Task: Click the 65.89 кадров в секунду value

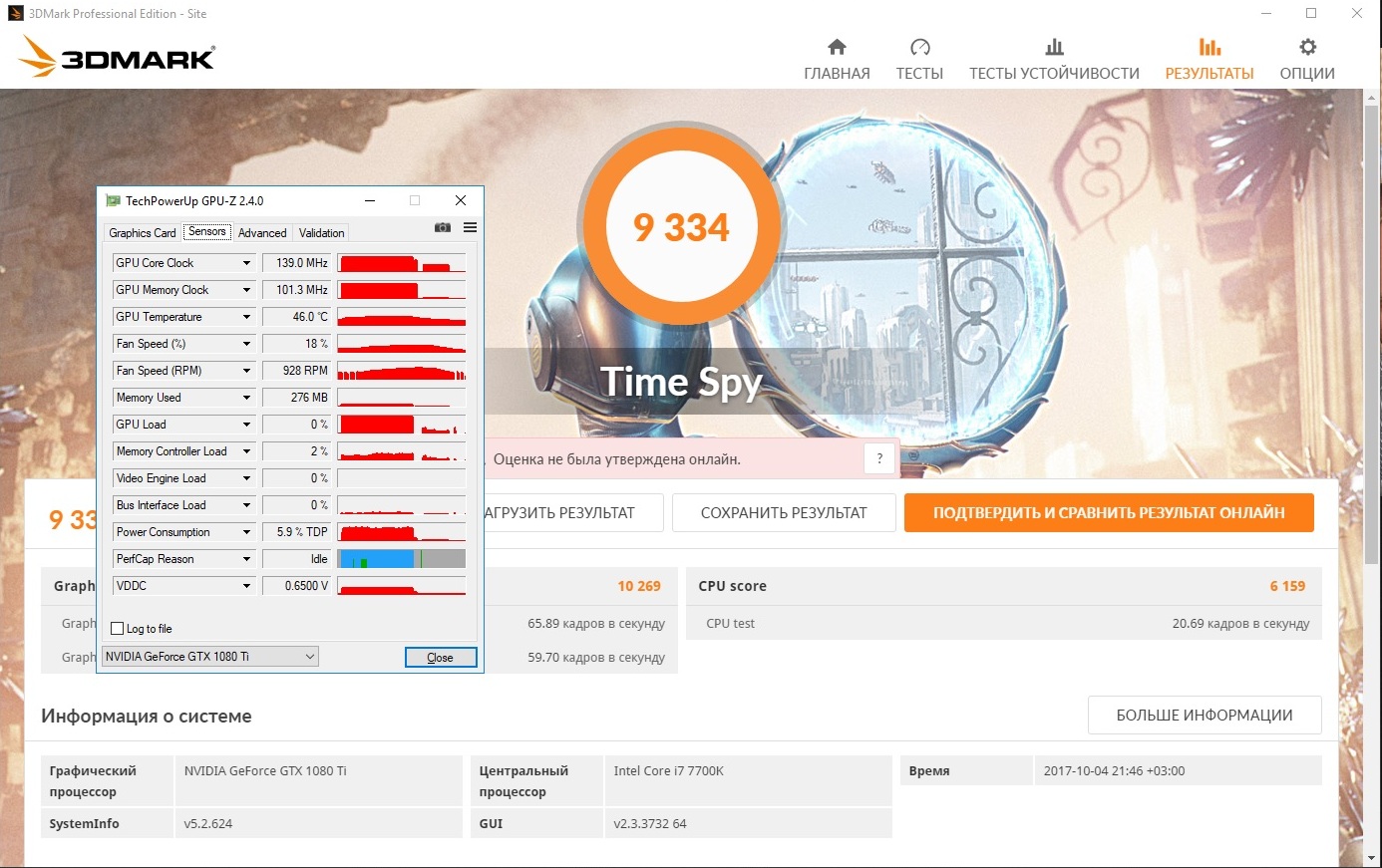Action: pyautogui.click(x=596, y=624)
